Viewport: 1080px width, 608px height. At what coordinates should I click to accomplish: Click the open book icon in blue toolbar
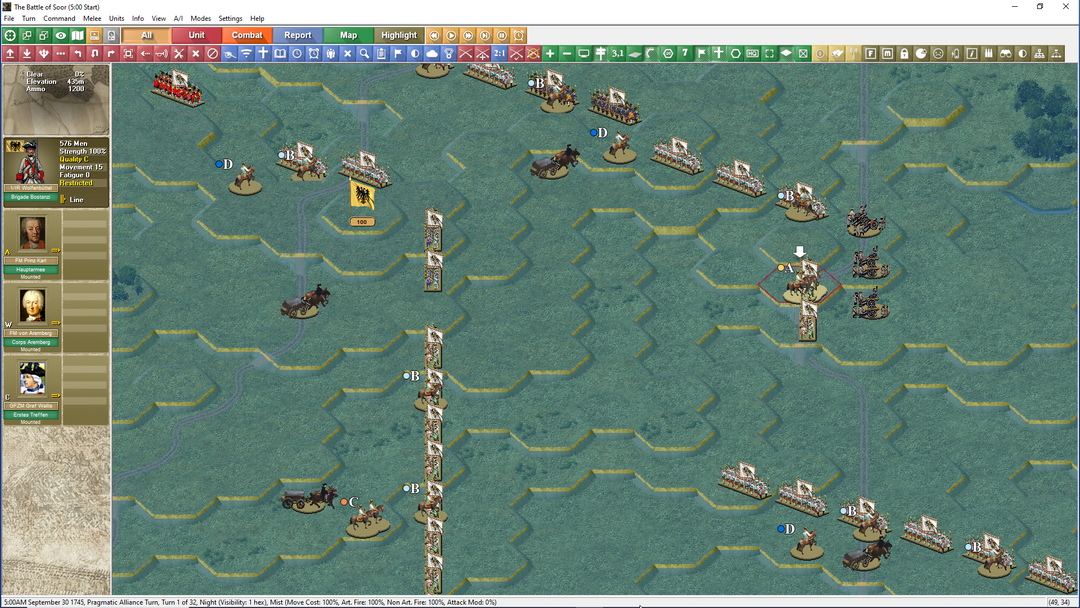tap(280, 53)
